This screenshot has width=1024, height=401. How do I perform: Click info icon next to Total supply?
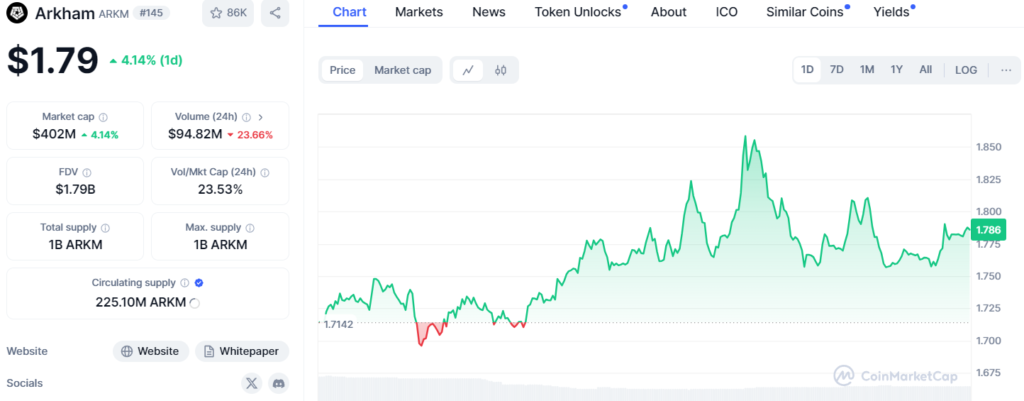[x=105, y=228]
